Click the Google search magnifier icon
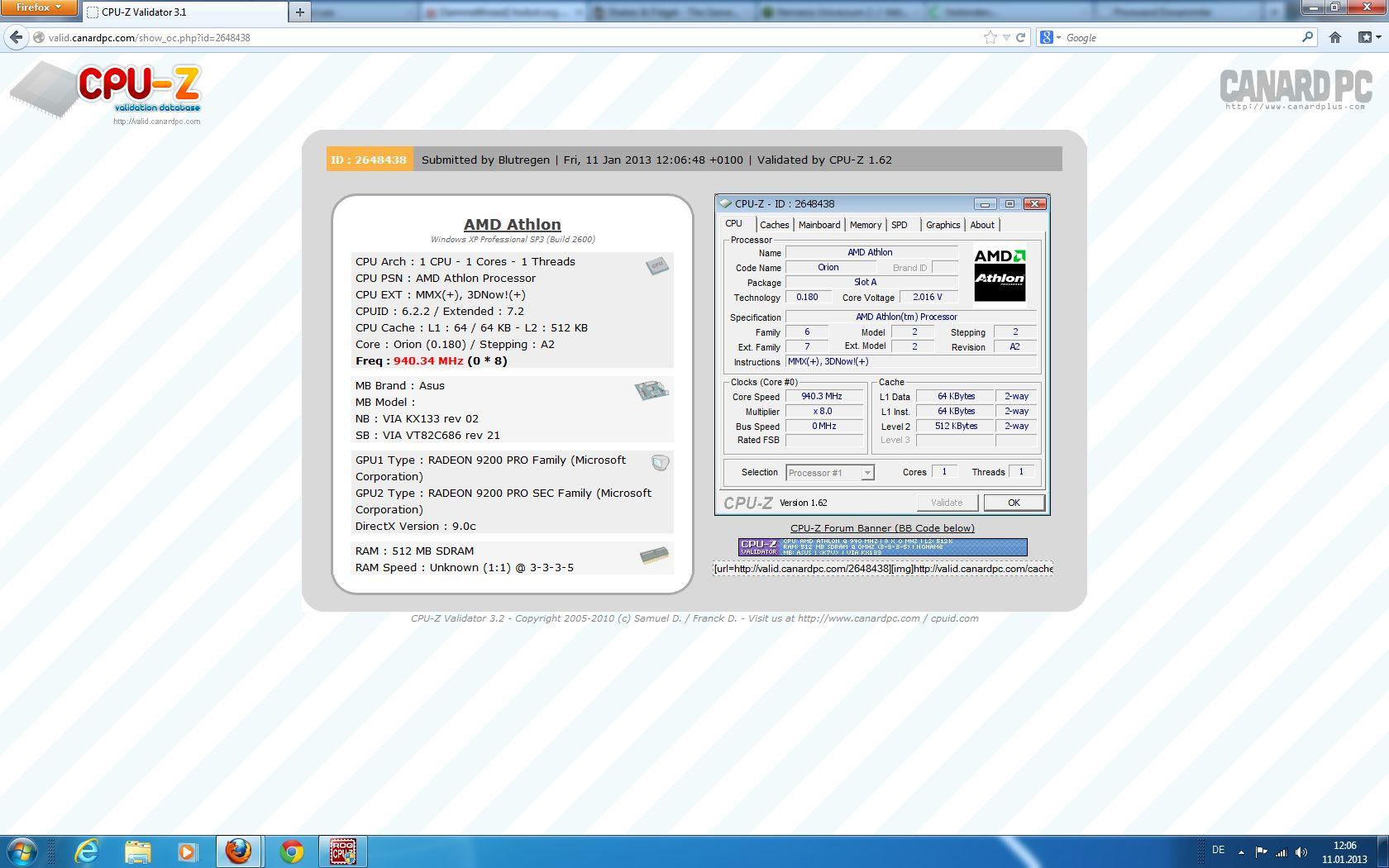The image size is (1389, 868). [x=1307, y=37]
